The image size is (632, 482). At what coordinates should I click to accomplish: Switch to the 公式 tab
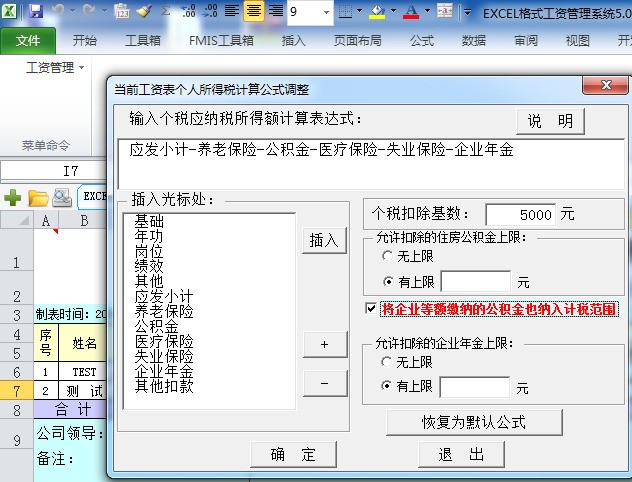(422, 41)
